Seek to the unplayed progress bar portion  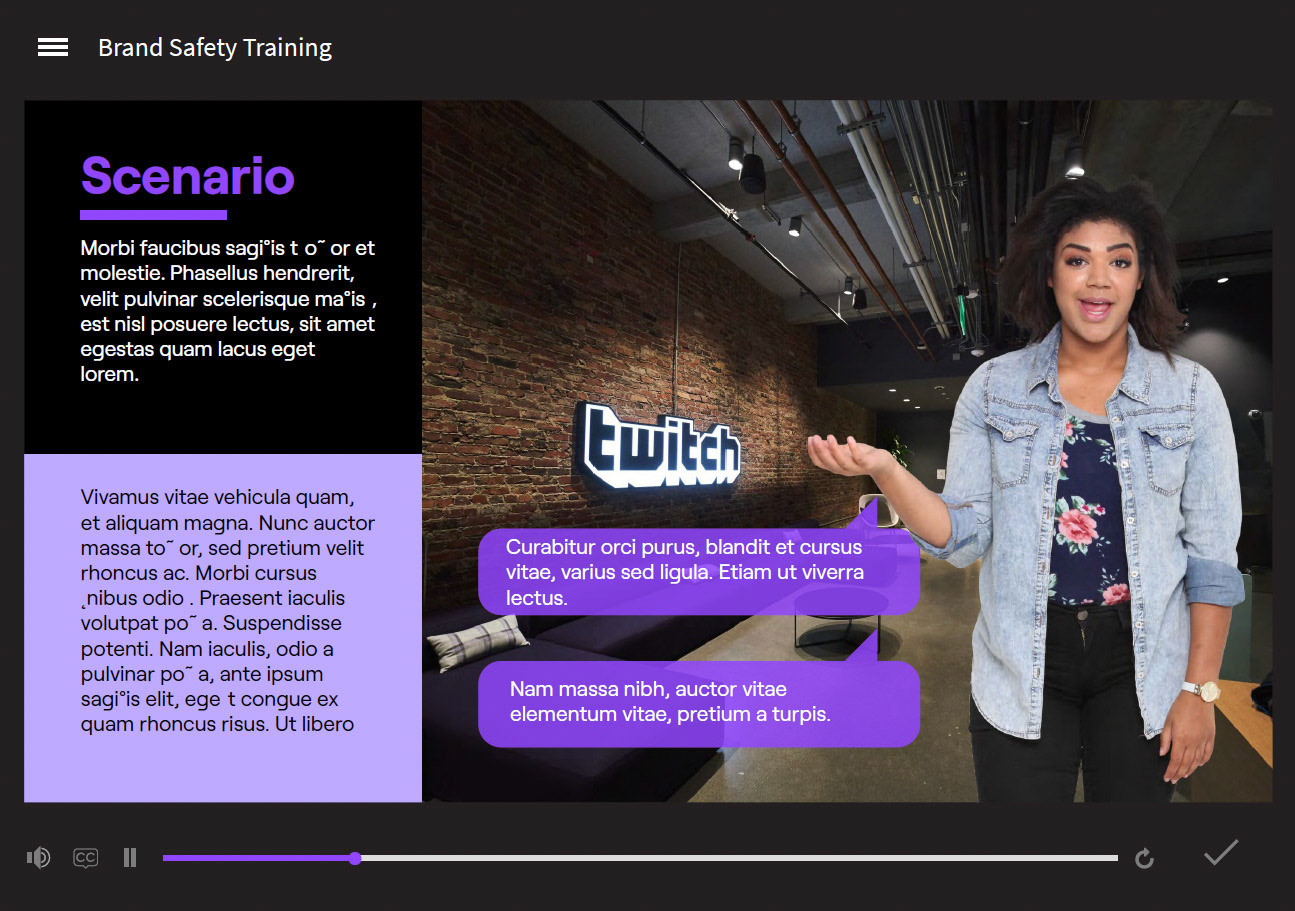[739, 858]
